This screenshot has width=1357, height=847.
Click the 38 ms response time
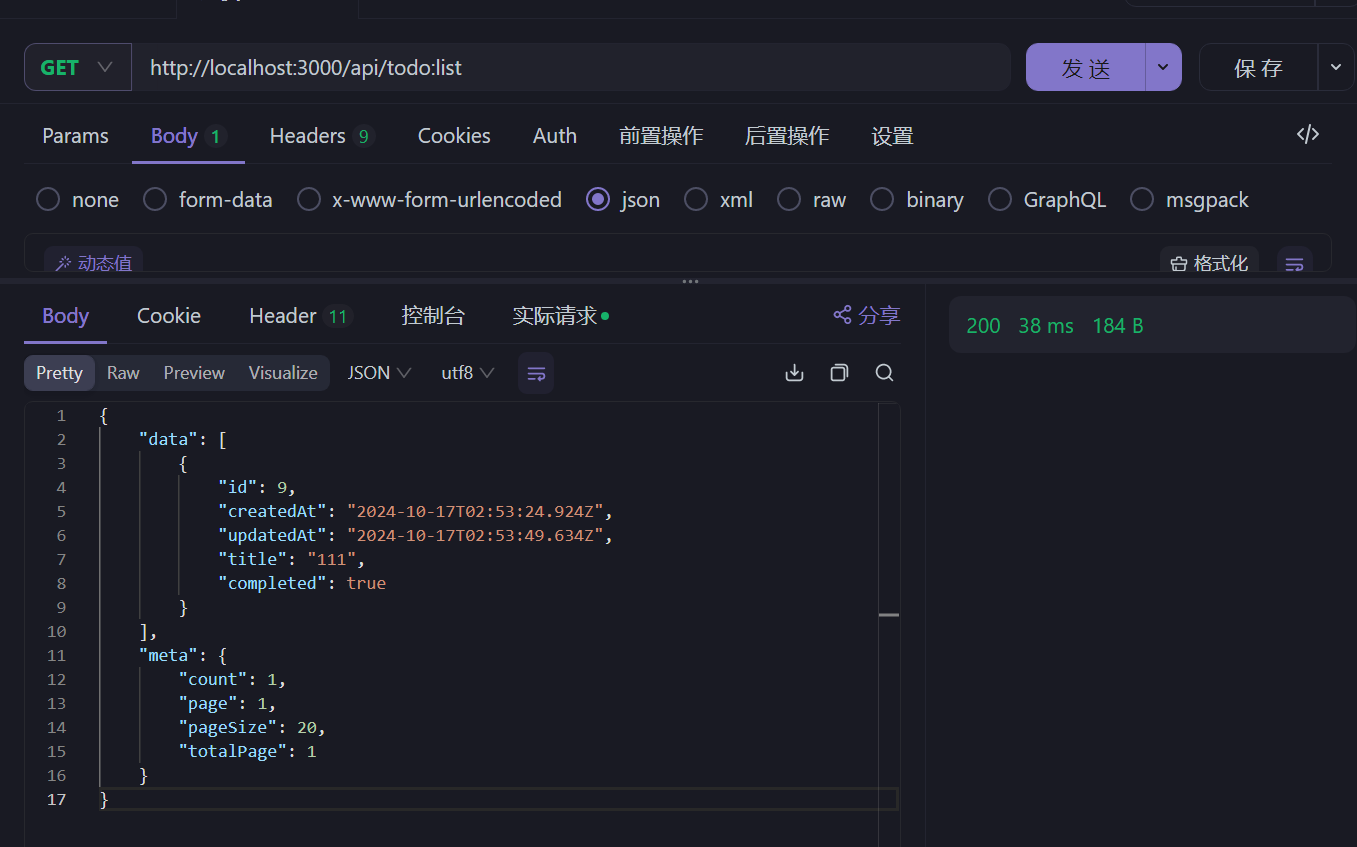pos(1046,326)
